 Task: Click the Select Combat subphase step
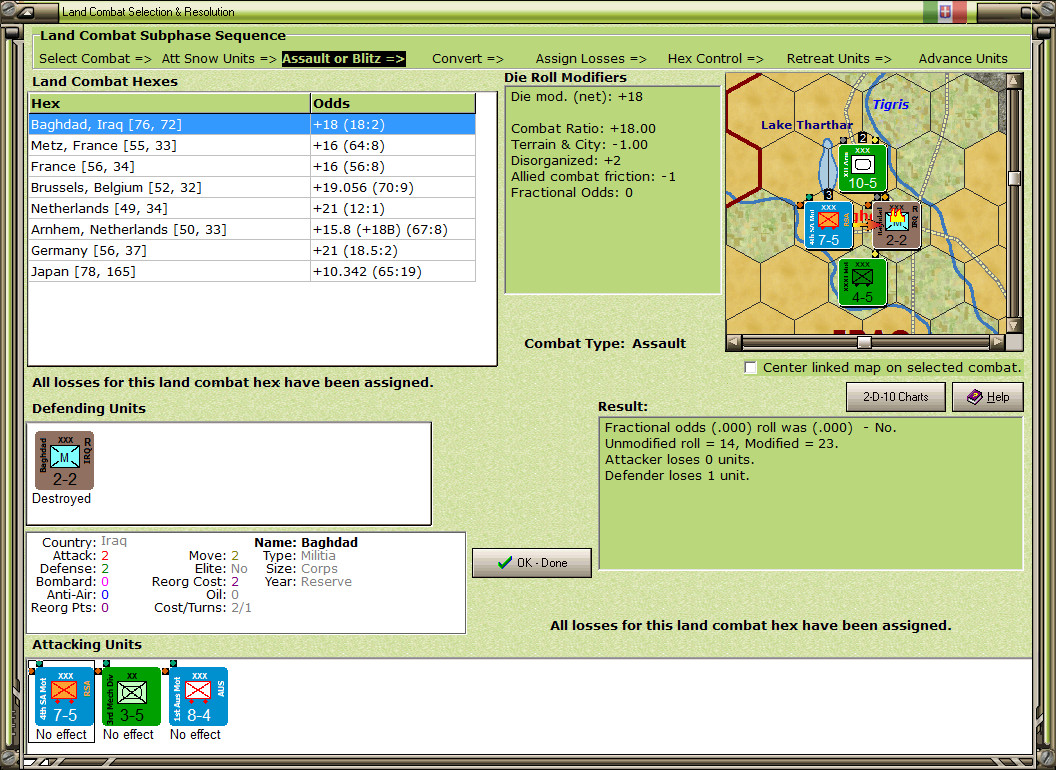[x=95, y=59]
